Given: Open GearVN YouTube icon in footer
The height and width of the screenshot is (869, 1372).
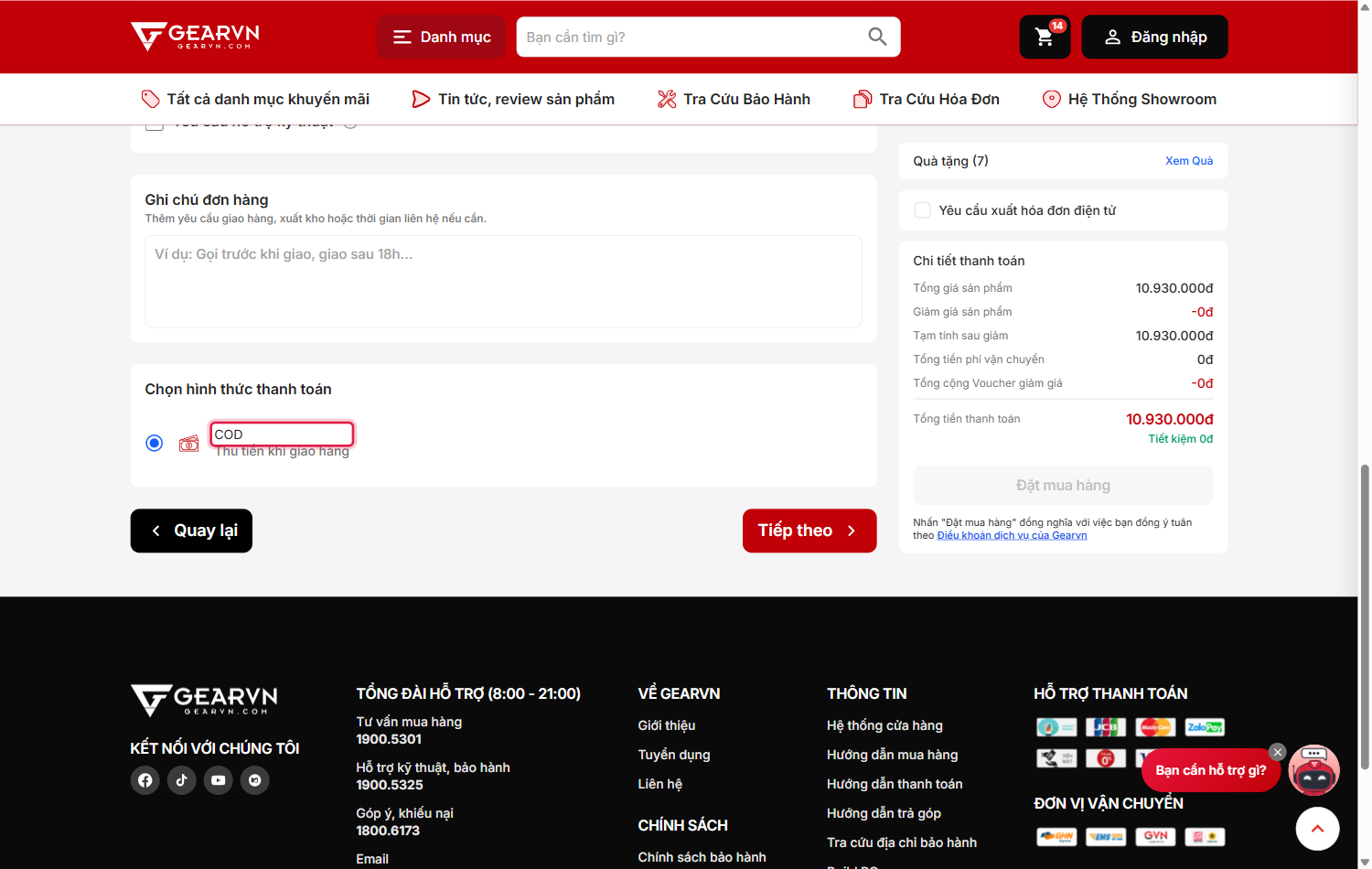Looking at the screenshot, I should pyautogui.click(x=219, y=780).
